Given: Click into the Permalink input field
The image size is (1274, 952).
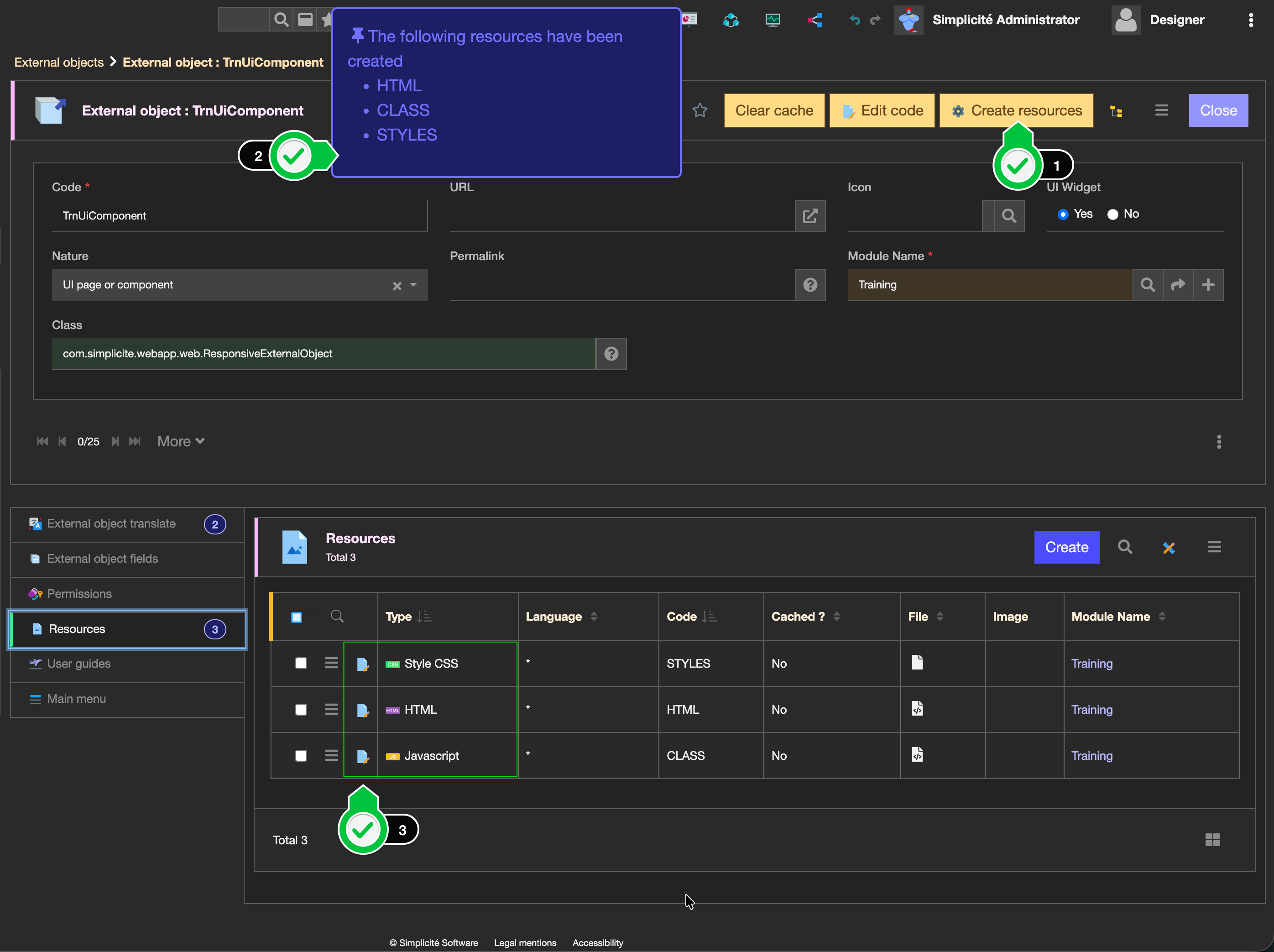Looking at the screenshot, I should [621, 285].
